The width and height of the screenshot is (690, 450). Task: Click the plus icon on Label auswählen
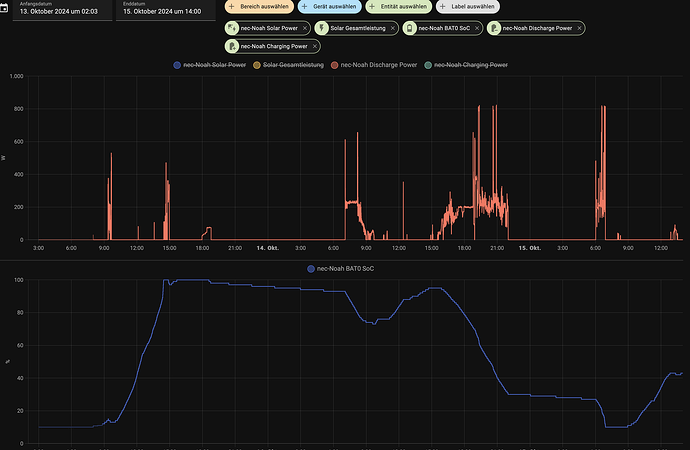443,7
